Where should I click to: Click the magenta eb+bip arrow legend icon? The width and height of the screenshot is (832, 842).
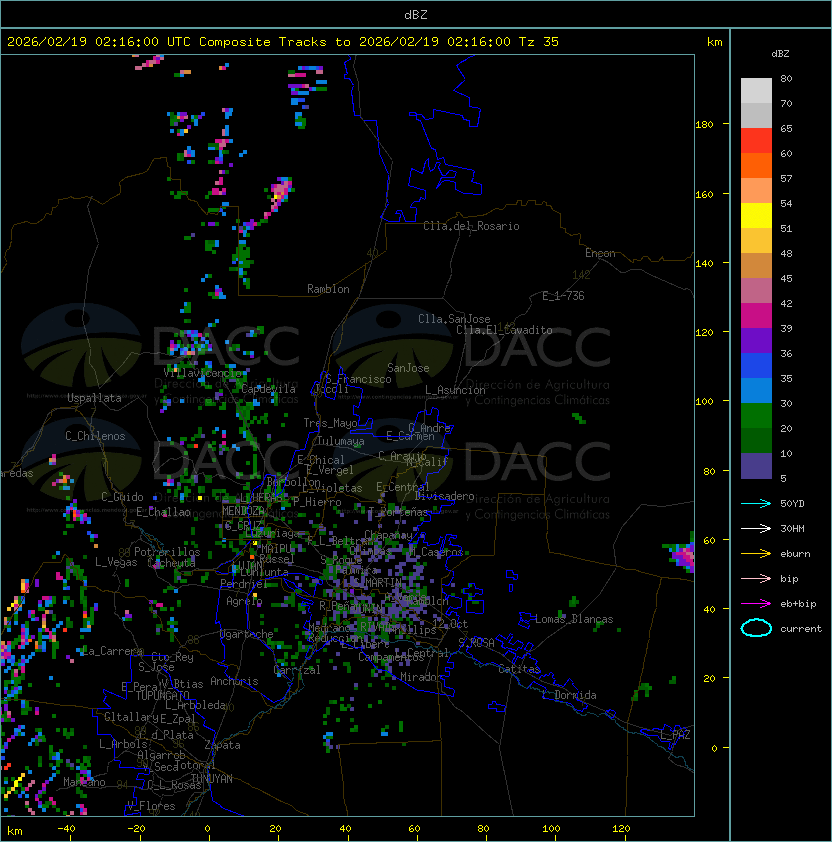point(756,604)
